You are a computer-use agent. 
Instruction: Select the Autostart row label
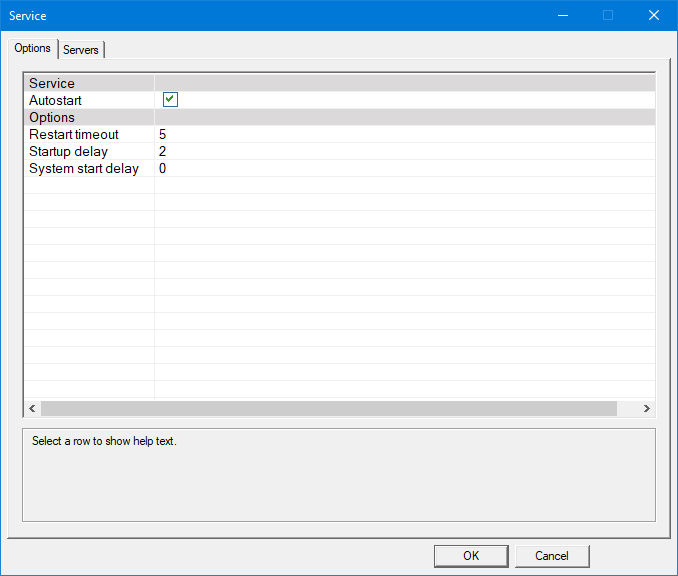click(56, 101)
